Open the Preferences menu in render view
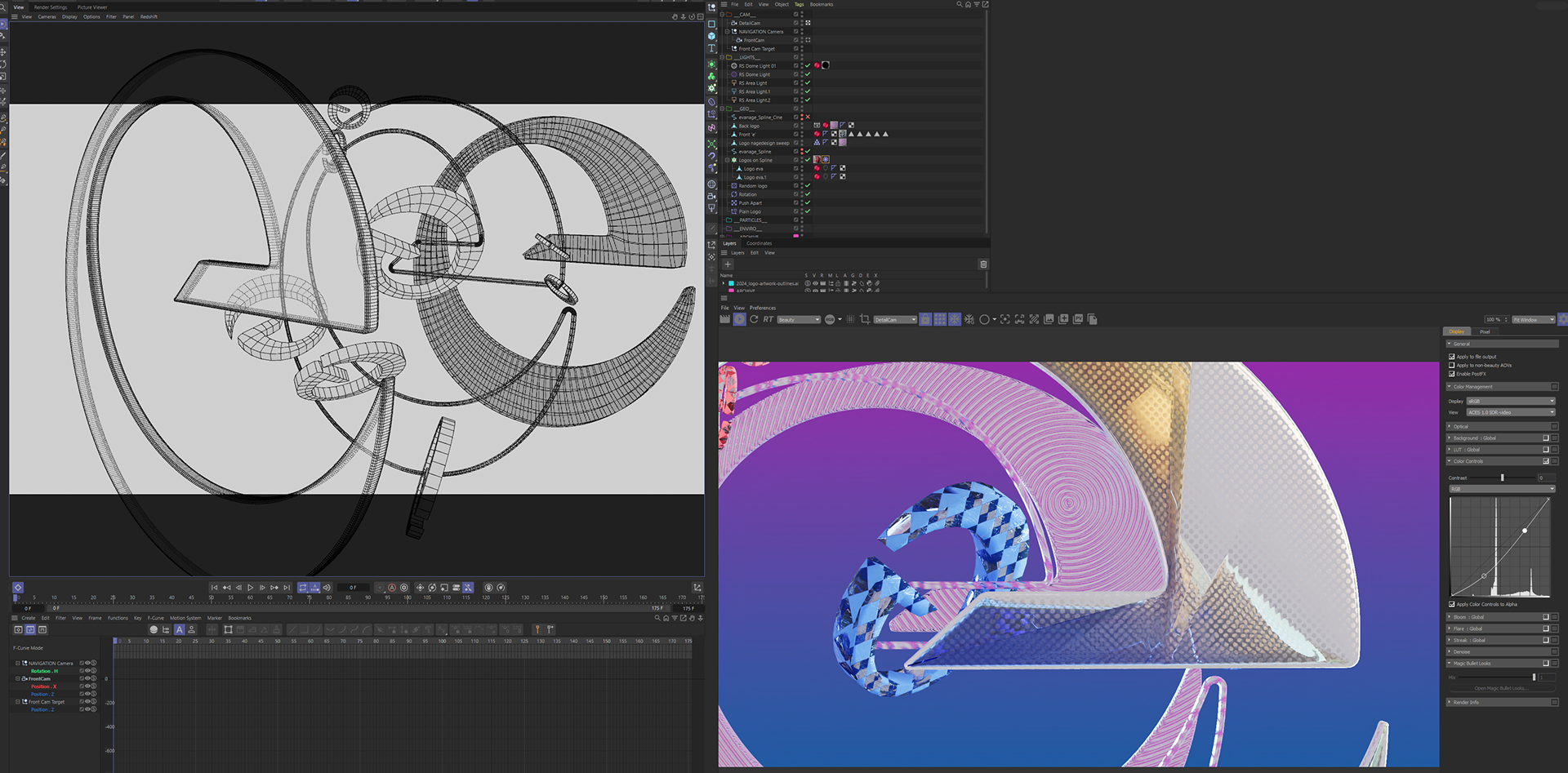 tap(763, 308)
